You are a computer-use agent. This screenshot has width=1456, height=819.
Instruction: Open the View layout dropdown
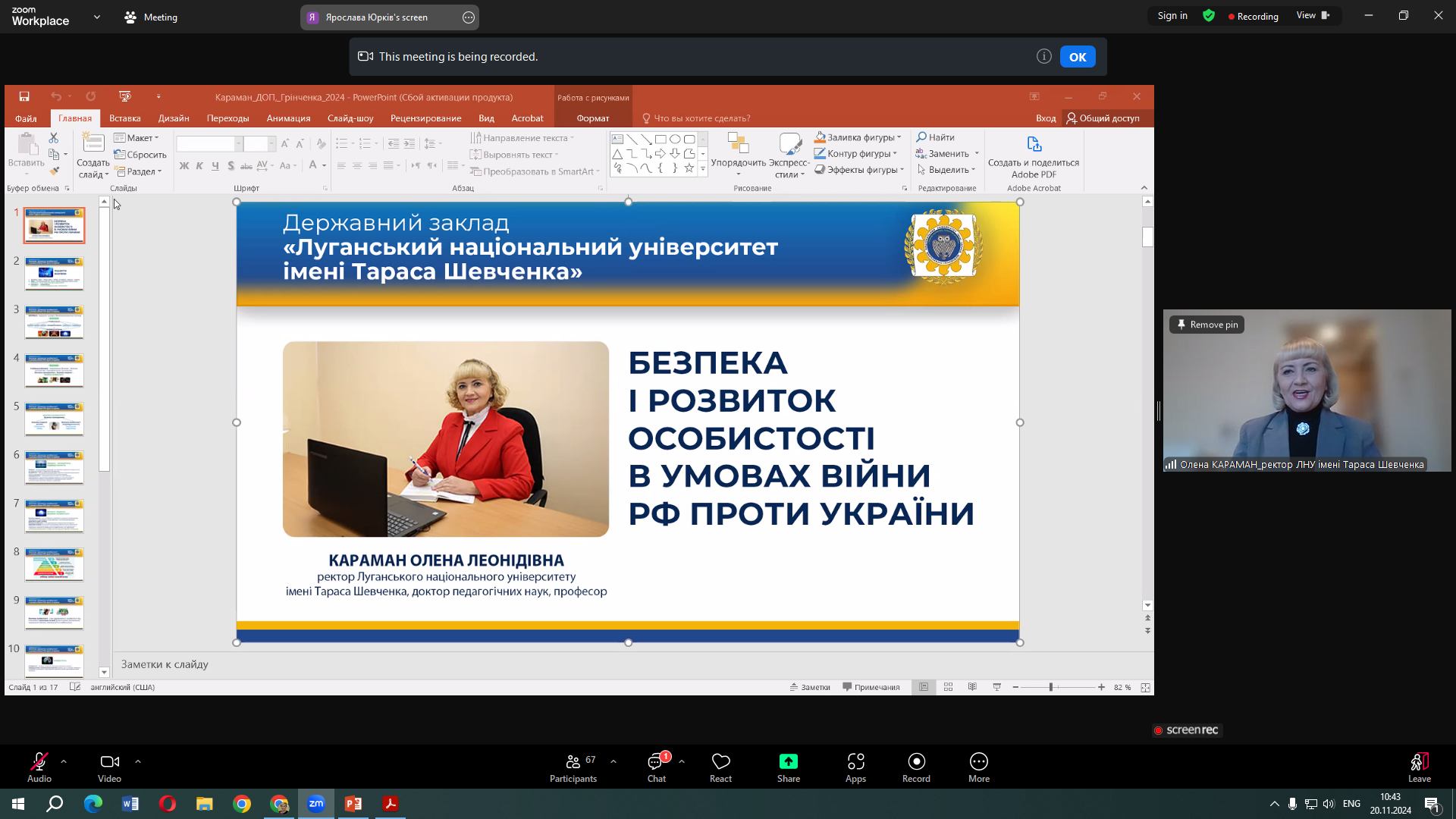pyautogui.click(x=1313, y=15)
